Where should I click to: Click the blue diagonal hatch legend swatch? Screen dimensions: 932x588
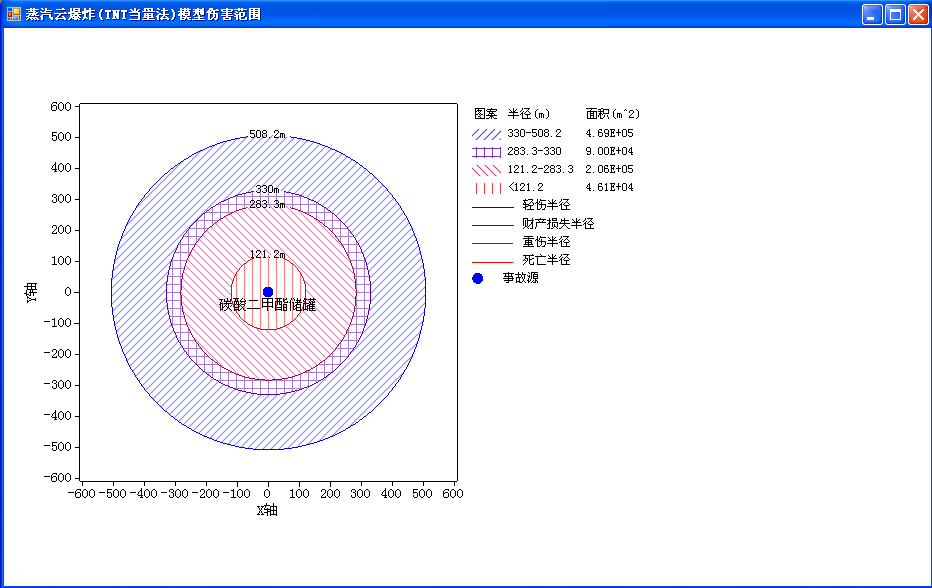coord(486,134)
